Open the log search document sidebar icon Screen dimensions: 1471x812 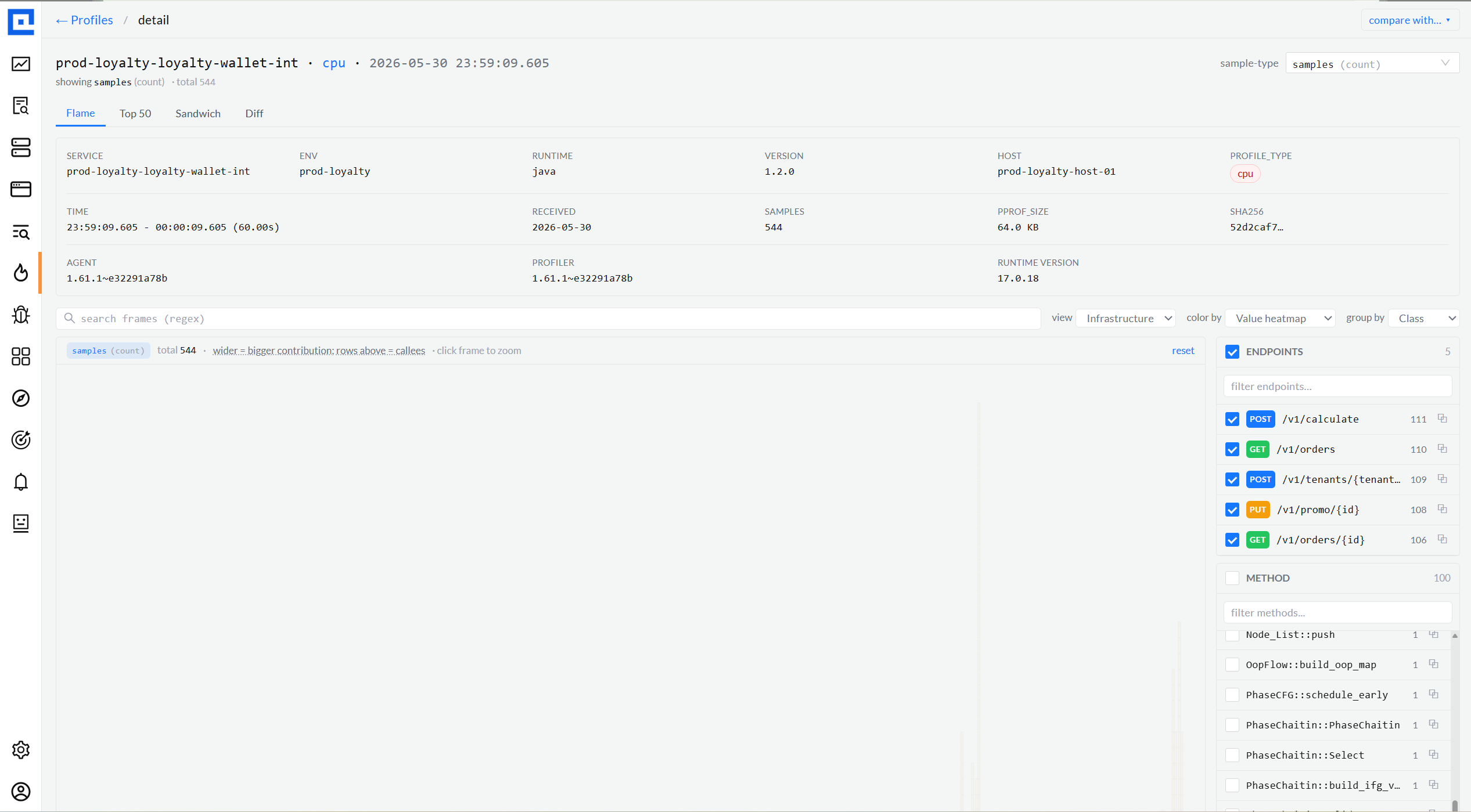[x=21, y=106]
